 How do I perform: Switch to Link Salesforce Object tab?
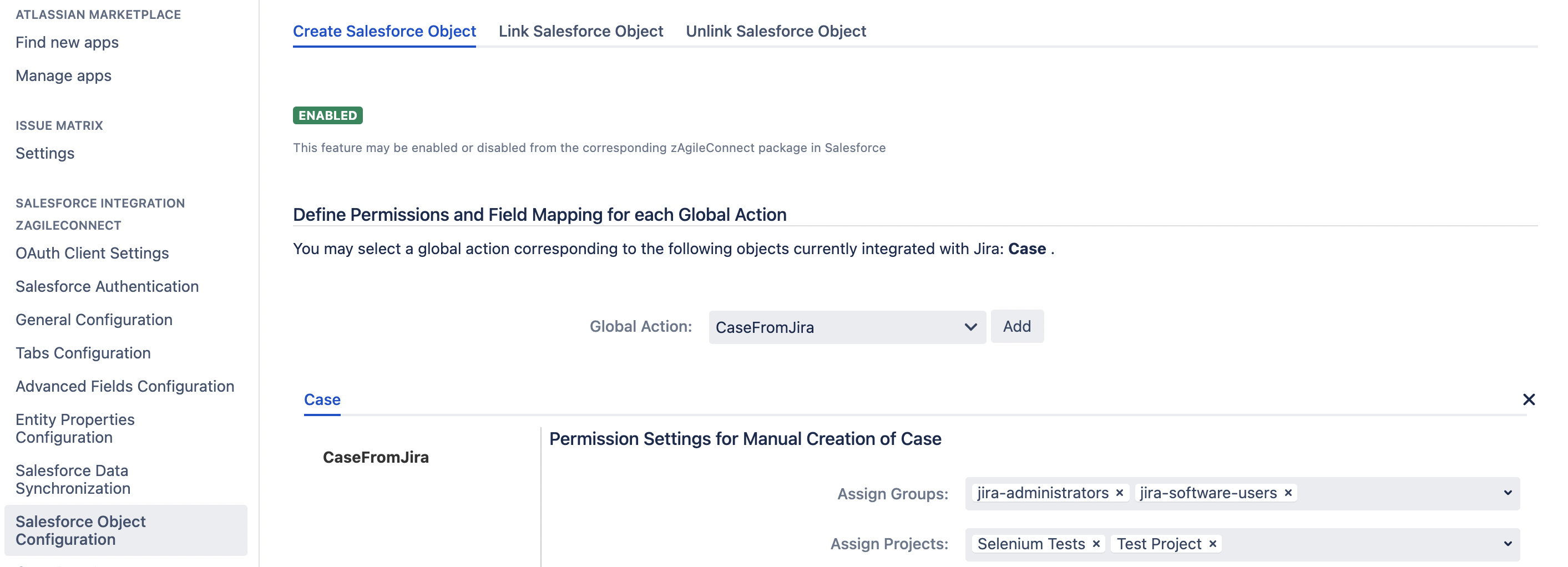click(580, 31)
